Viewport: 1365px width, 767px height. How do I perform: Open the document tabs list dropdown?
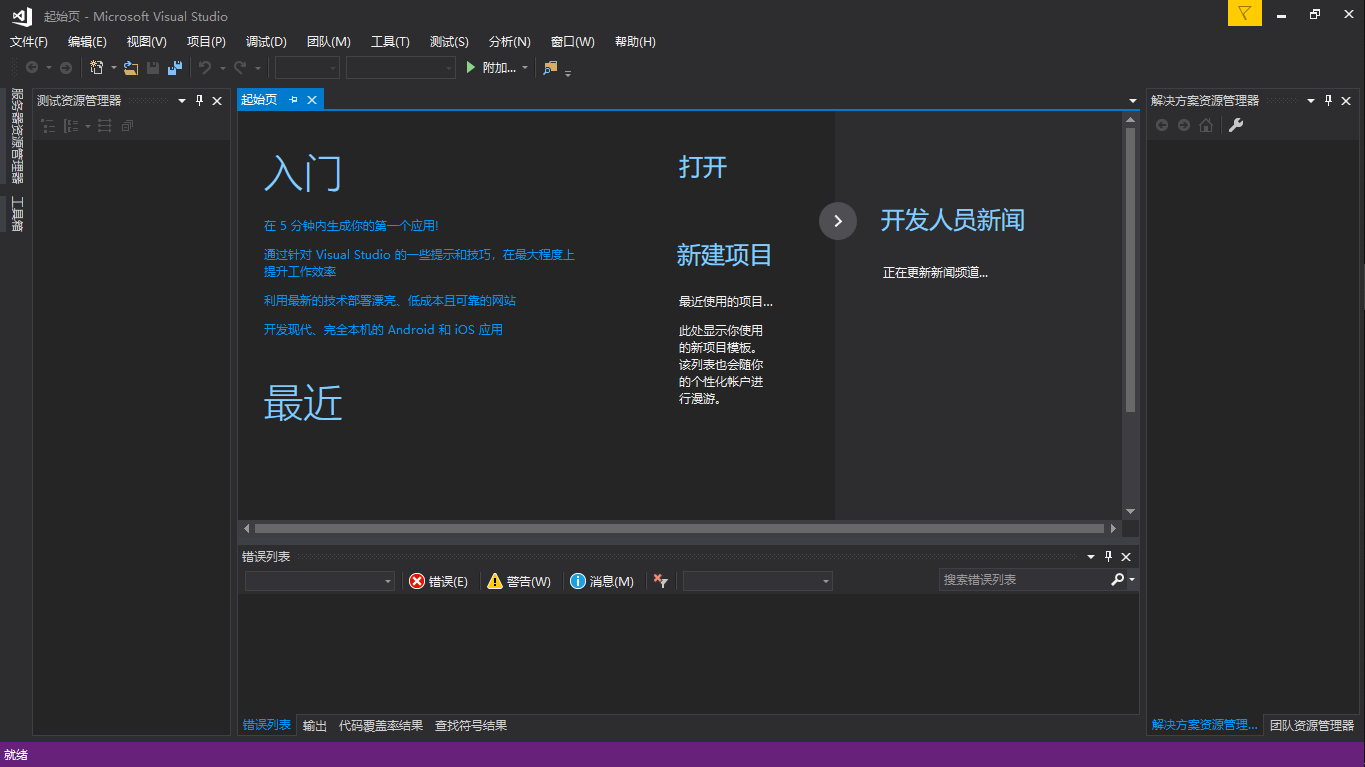pyautogui.click(x=1133, y=101)
